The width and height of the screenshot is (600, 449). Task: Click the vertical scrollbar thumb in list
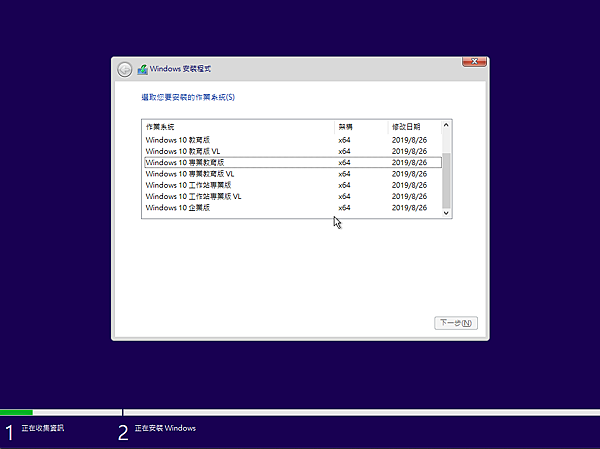pos(446,180)
